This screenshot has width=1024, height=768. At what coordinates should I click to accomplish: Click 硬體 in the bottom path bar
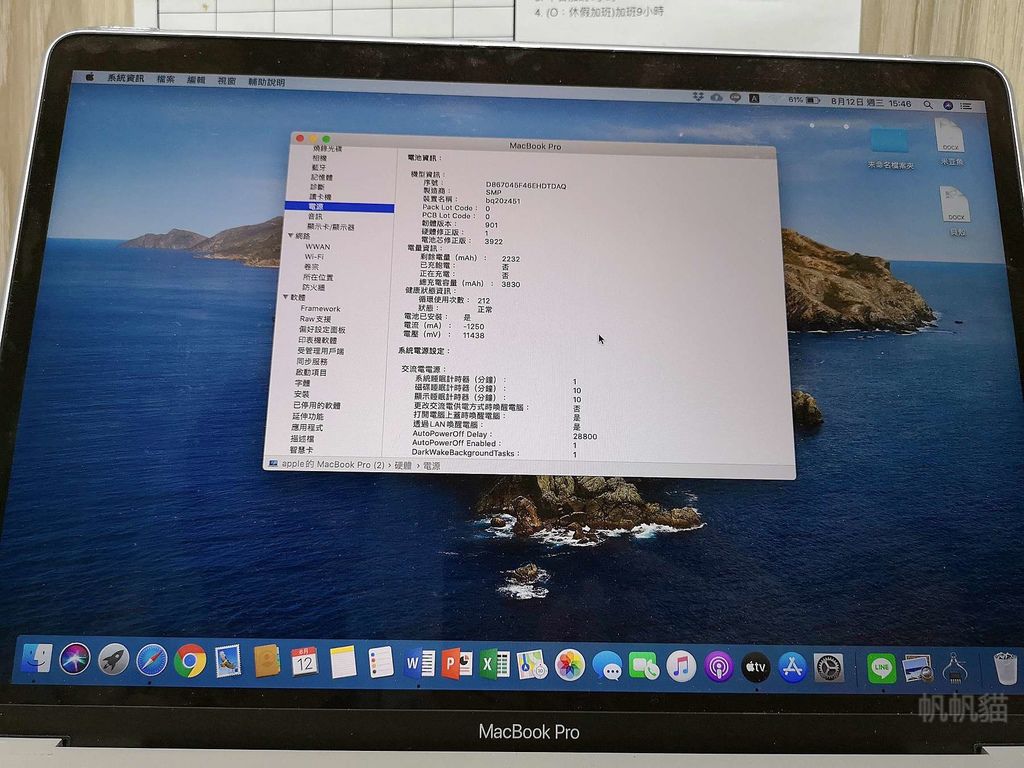click(x=403, y=466)
